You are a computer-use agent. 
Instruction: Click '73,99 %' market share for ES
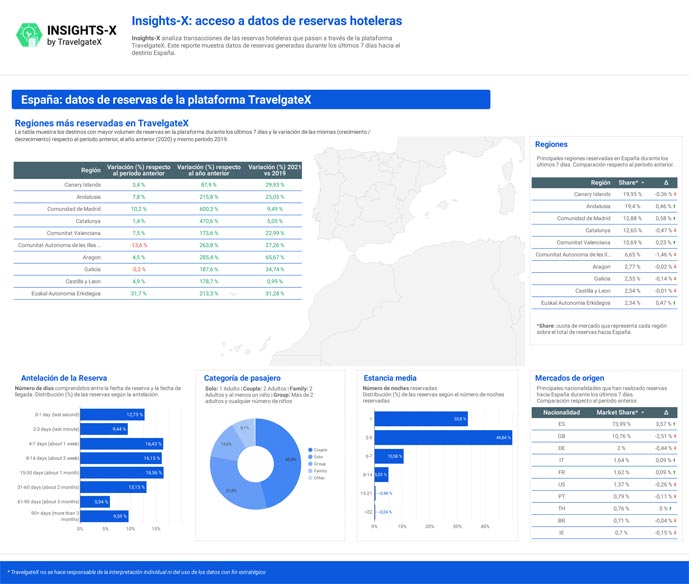tap(621, 424)
